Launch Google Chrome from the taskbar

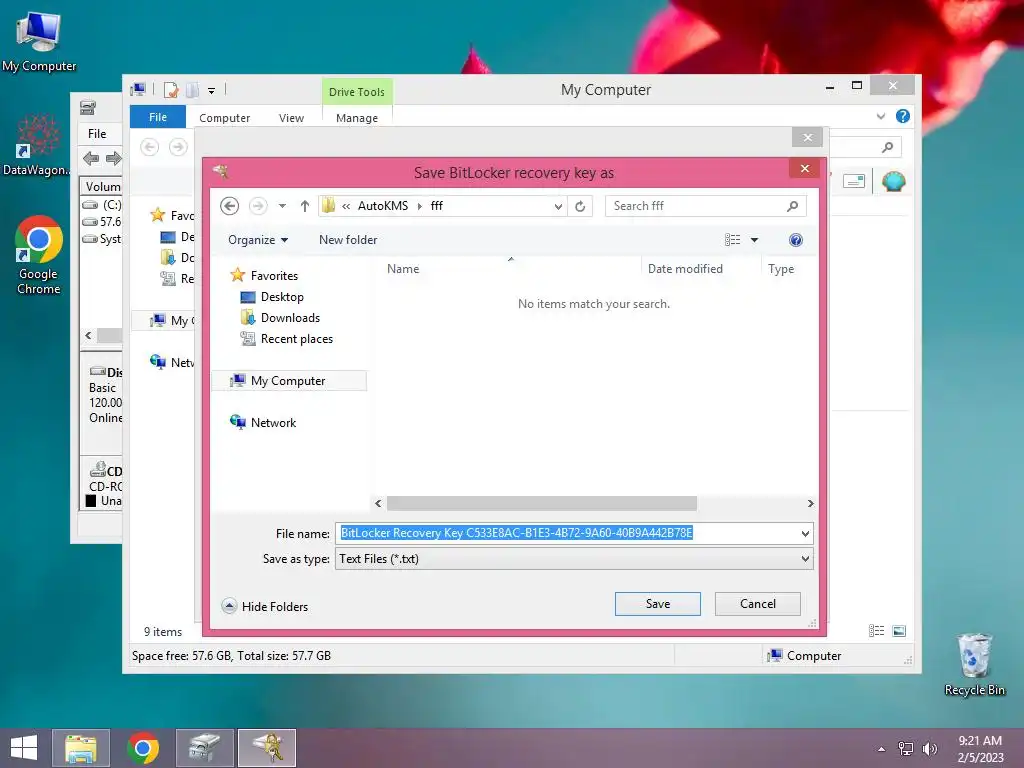pyautogui.click(x=143, y=748)
